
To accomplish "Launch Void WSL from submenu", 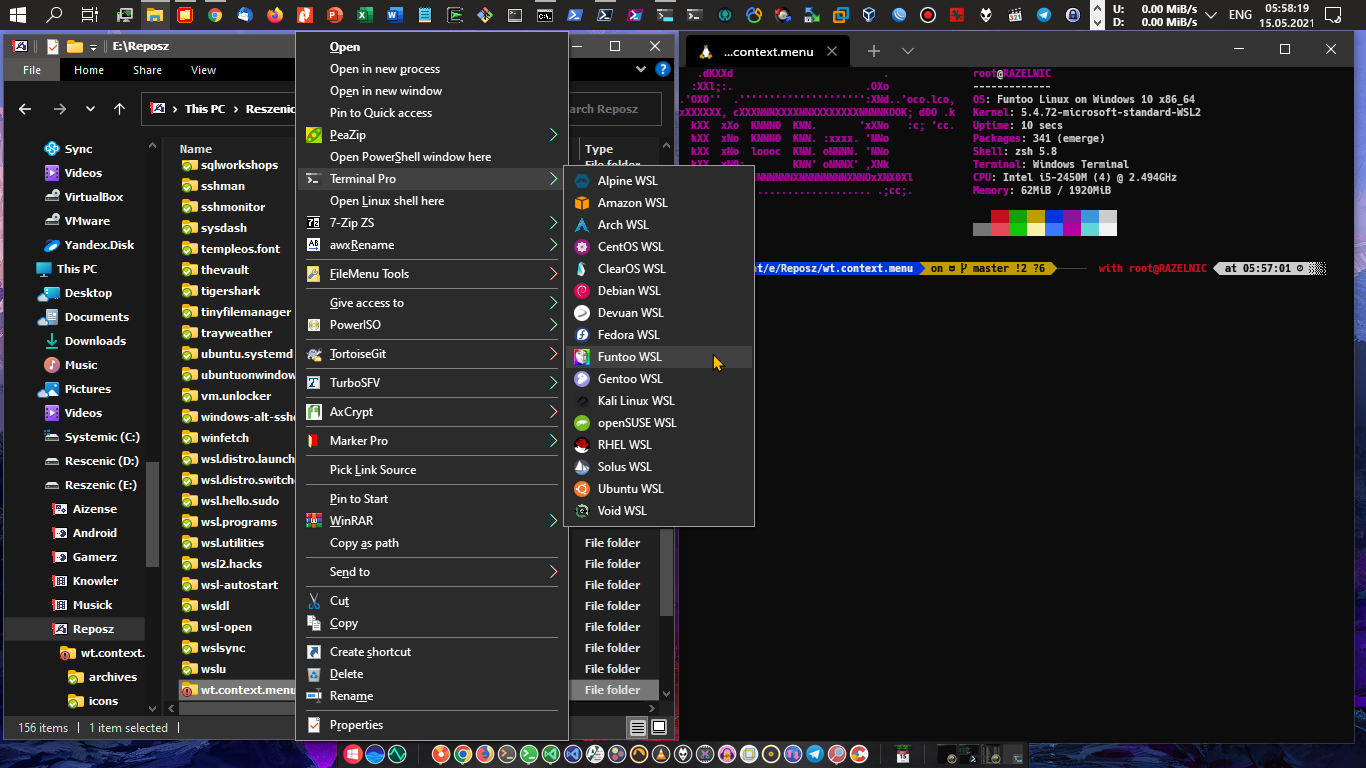I will [x=659, y=511].
